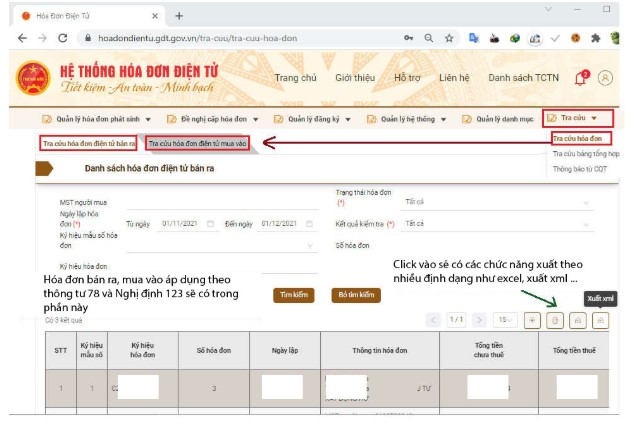
Task: Open Trạng thái hóa đơn dropdown
Action: pos(497,202)
